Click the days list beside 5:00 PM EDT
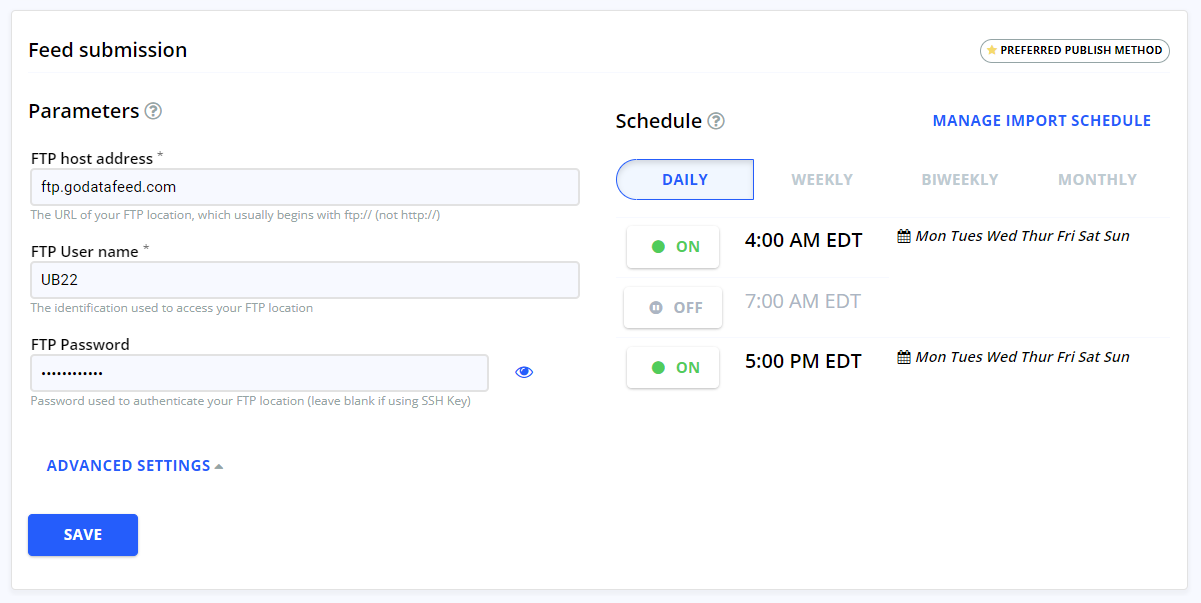Image resolution: width=1201 pixels, height=603 pixels. [x=1023, y=357]
